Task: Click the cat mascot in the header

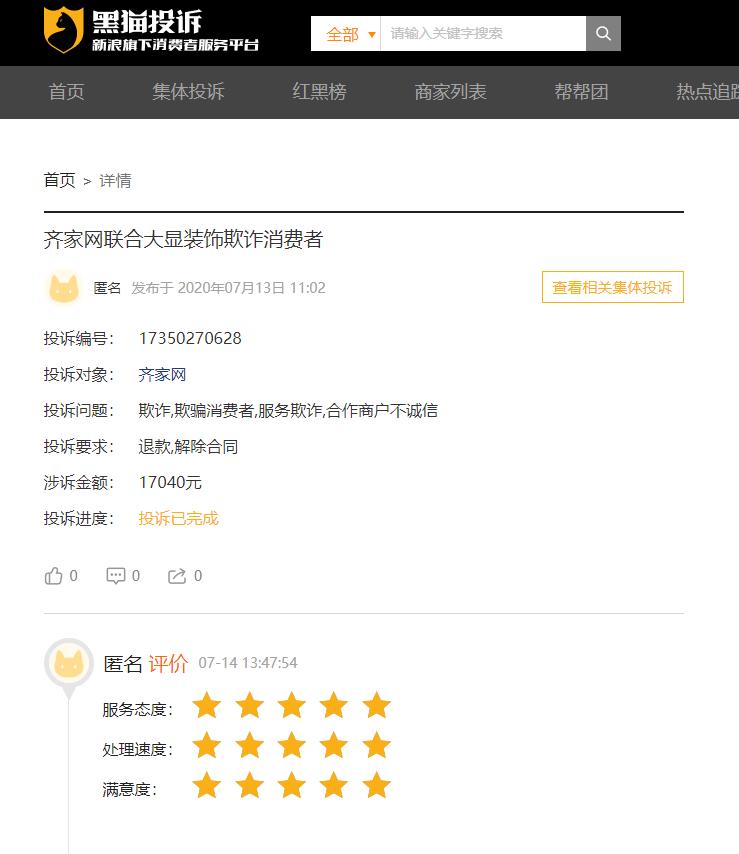Action: (62, 30)
